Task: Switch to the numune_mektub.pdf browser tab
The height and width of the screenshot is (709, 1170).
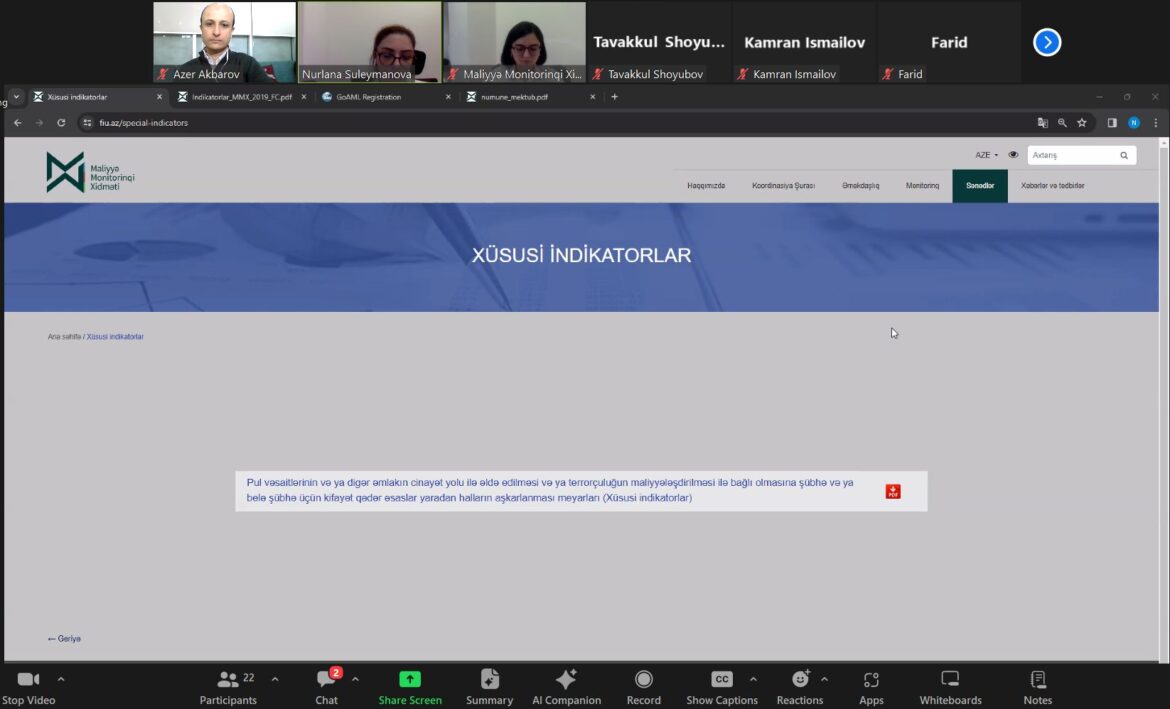Action: 515,97
